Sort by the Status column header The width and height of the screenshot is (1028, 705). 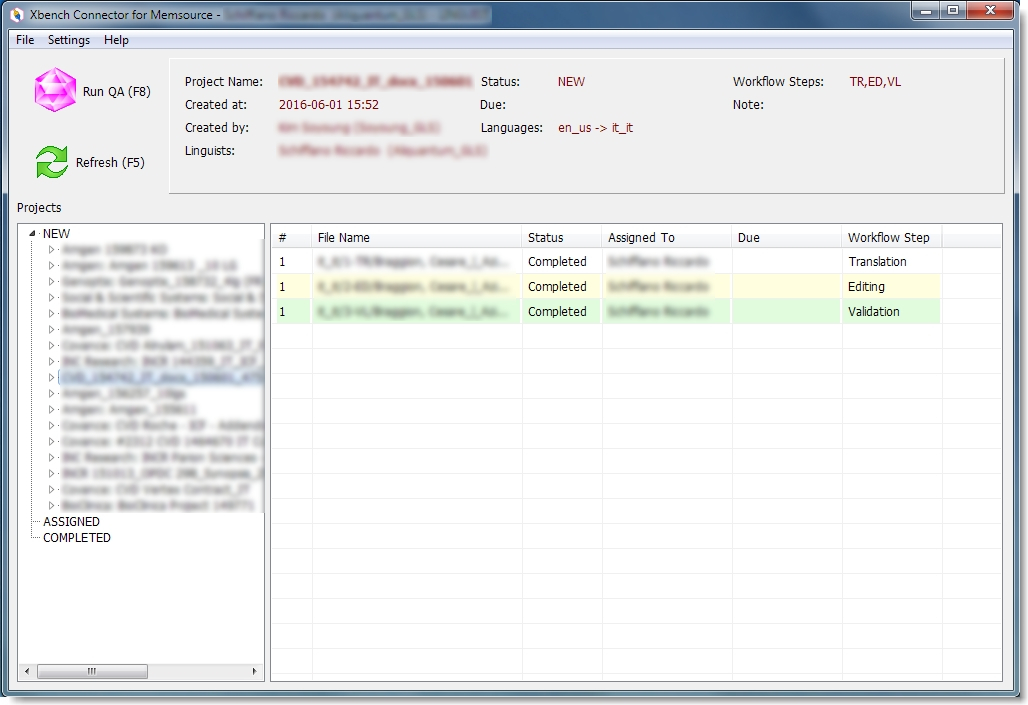(x=545, y=238)
